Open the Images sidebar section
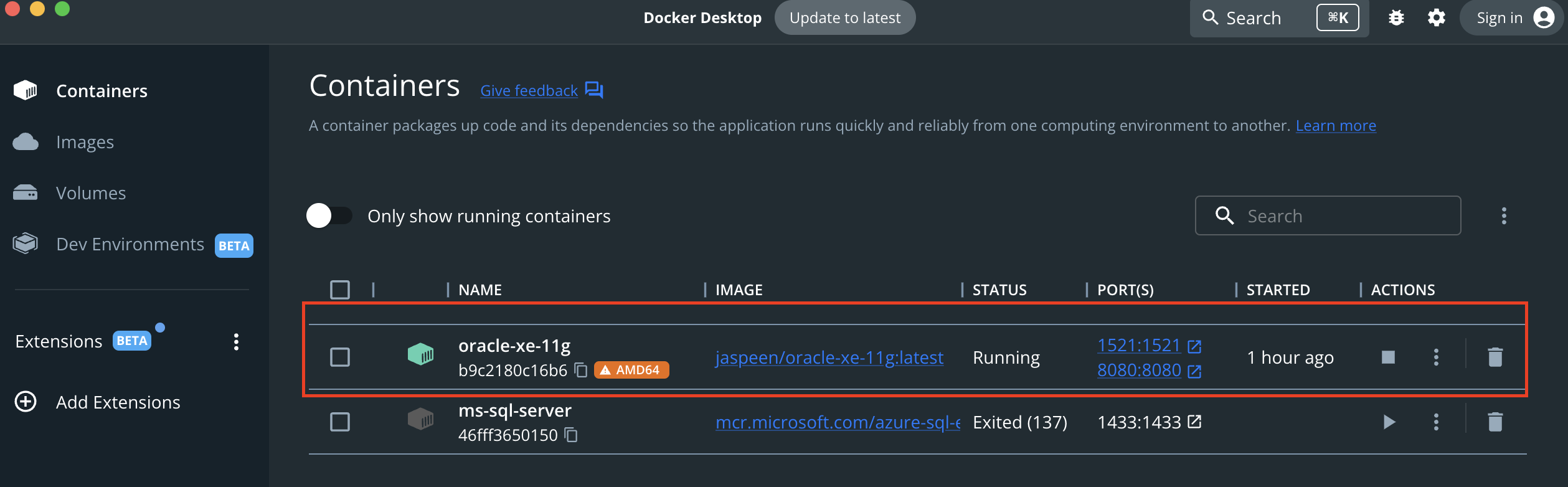Image resolution: width=1568 pixels, height=487 pixels. coord(85,142)
